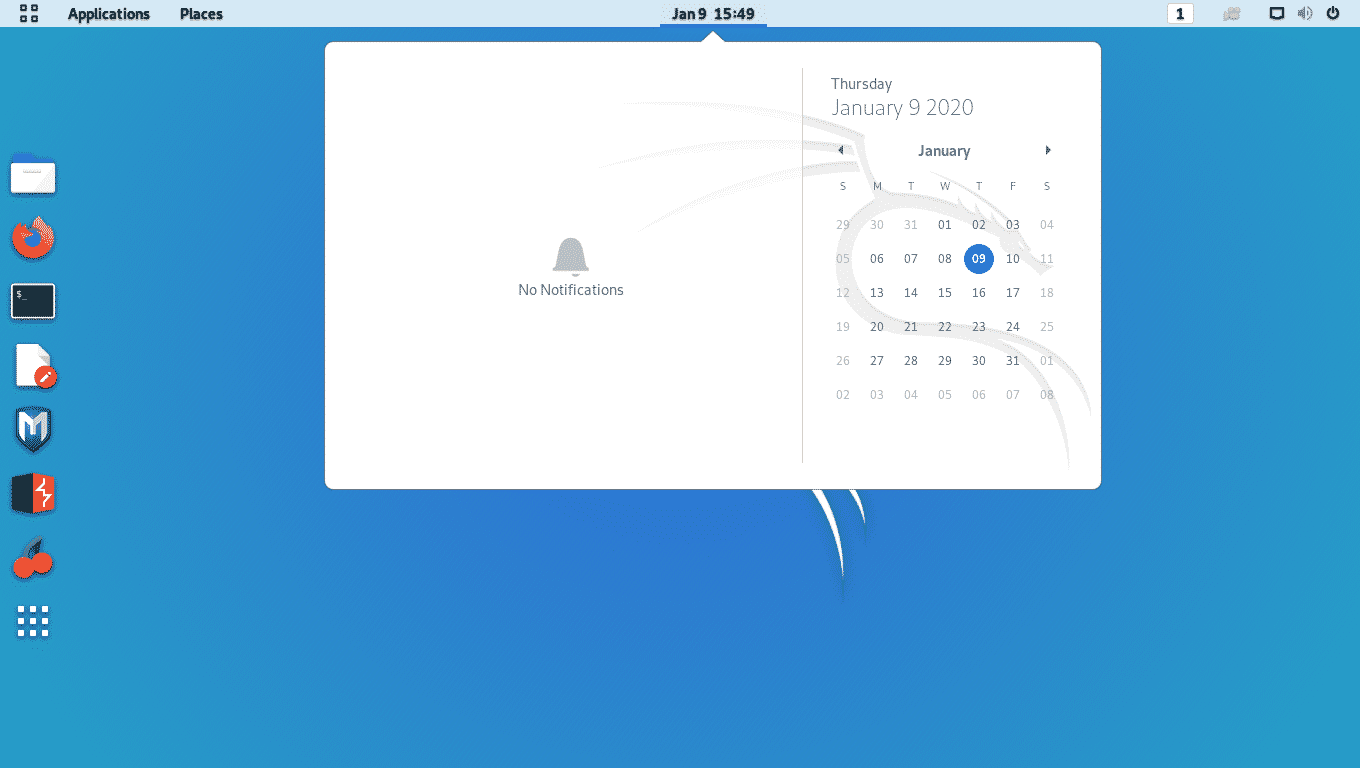Screen dimensions: 1360x768
Task: Click the power menu icon
Action: click(x=1333, y=13)
